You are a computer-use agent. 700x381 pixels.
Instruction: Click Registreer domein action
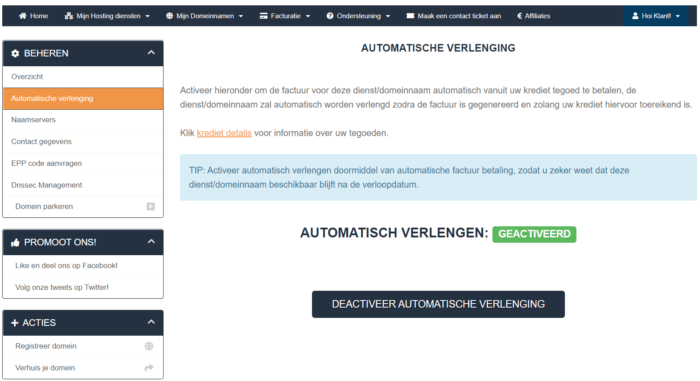[x=83, y=346]
